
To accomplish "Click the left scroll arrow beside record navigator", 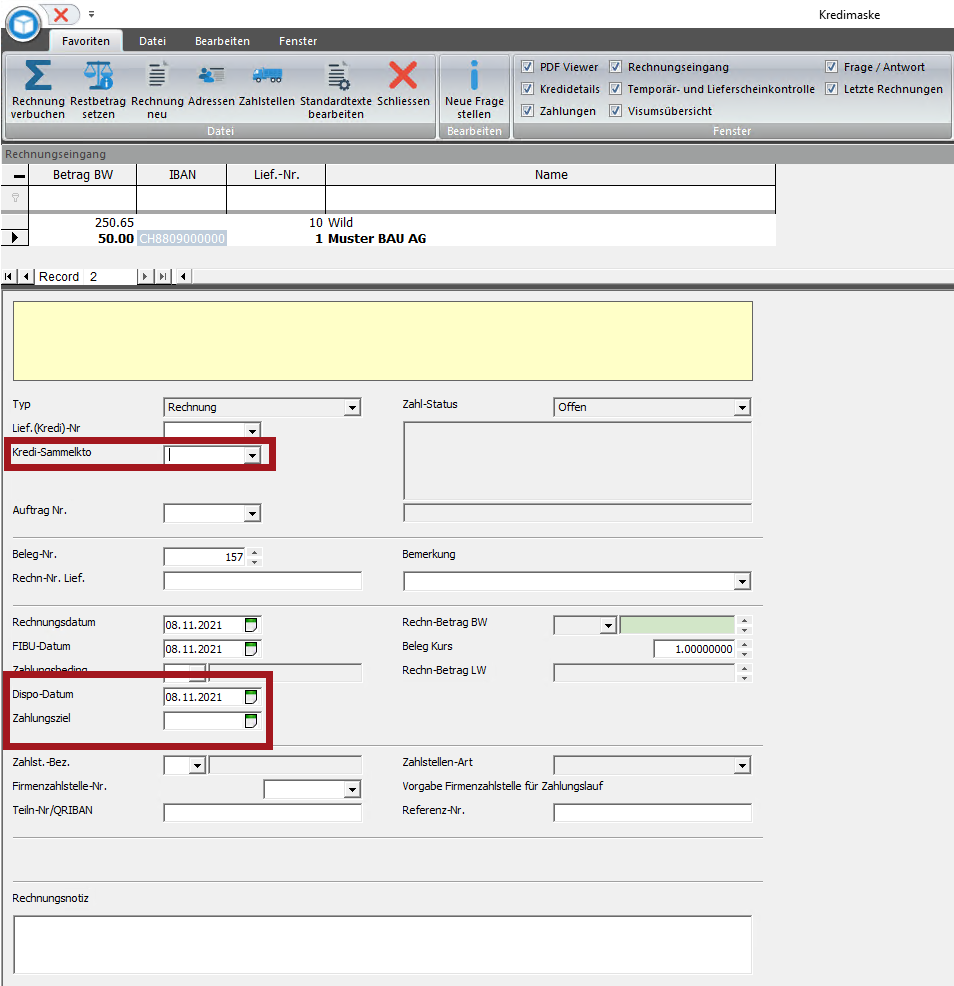I will [x=183, y=276].
